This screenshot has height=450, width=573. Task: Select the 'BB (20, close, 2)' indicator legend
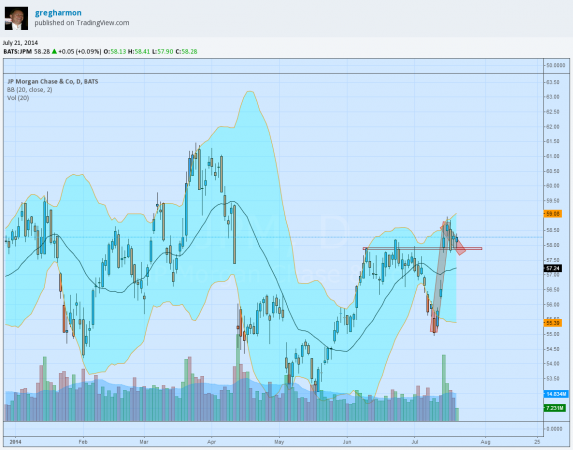coord(30,90)
